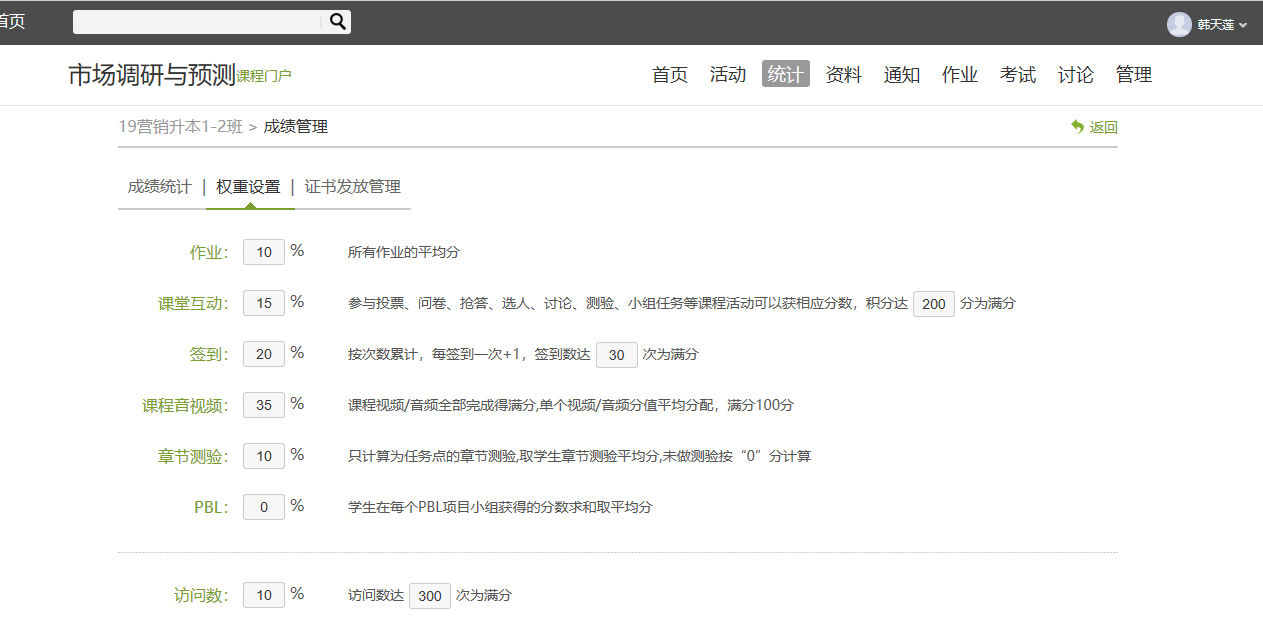Open the 管理 navigation item

(x=1133, y=75)
